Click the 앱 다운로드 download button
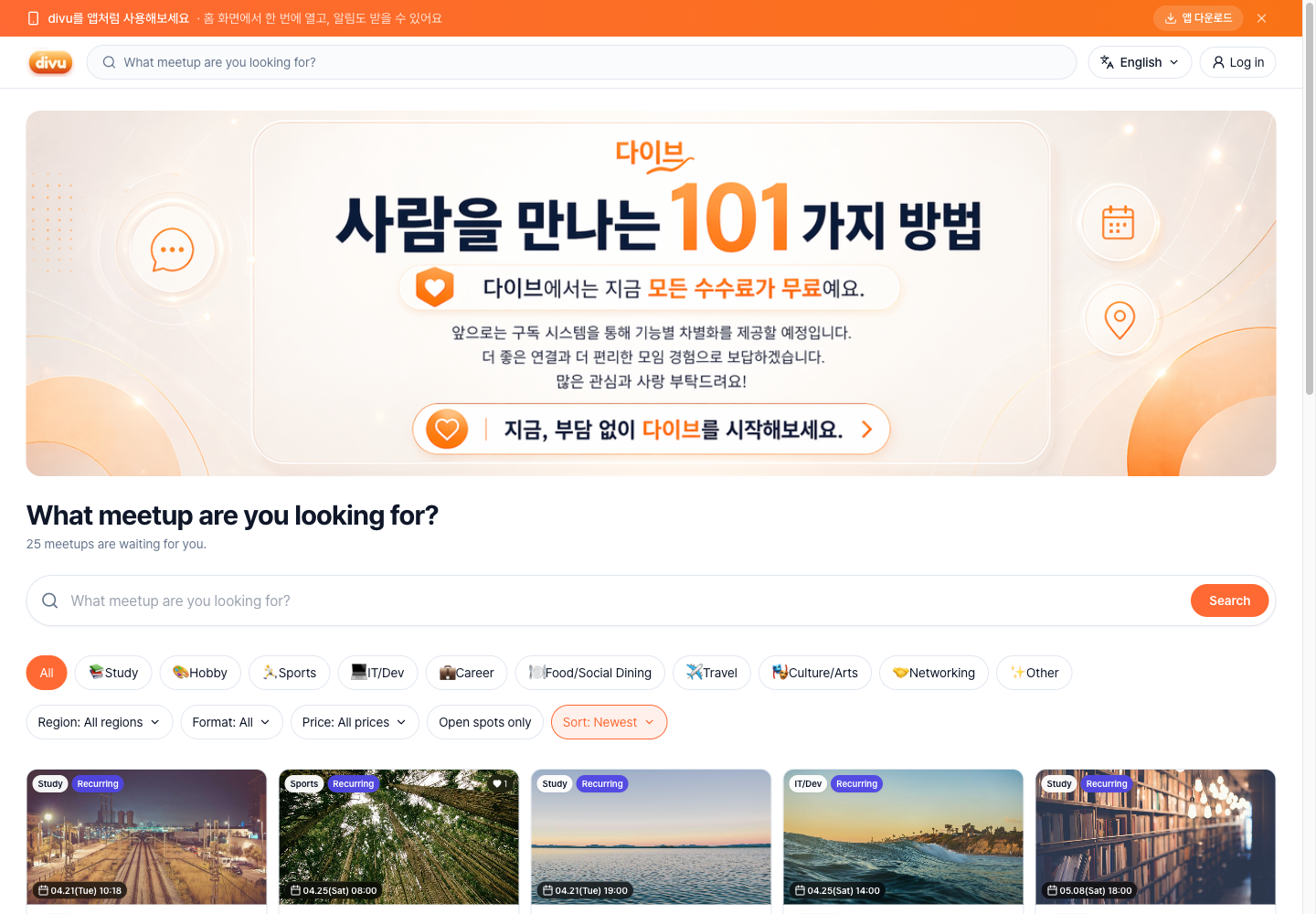The height and width of the screenshot is (914, 1316). [1198, 18]
